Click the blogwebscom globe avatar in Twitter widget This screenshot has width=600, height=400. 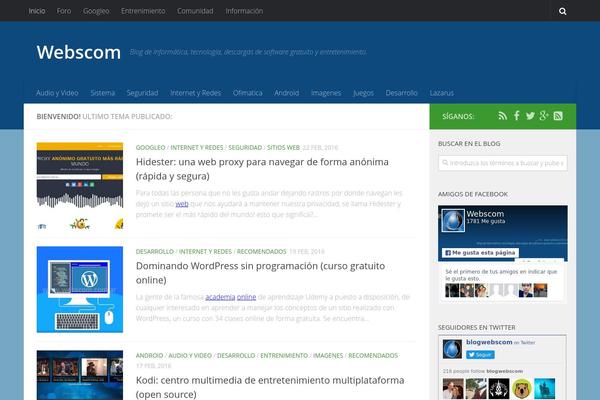[x=452, y=349]
